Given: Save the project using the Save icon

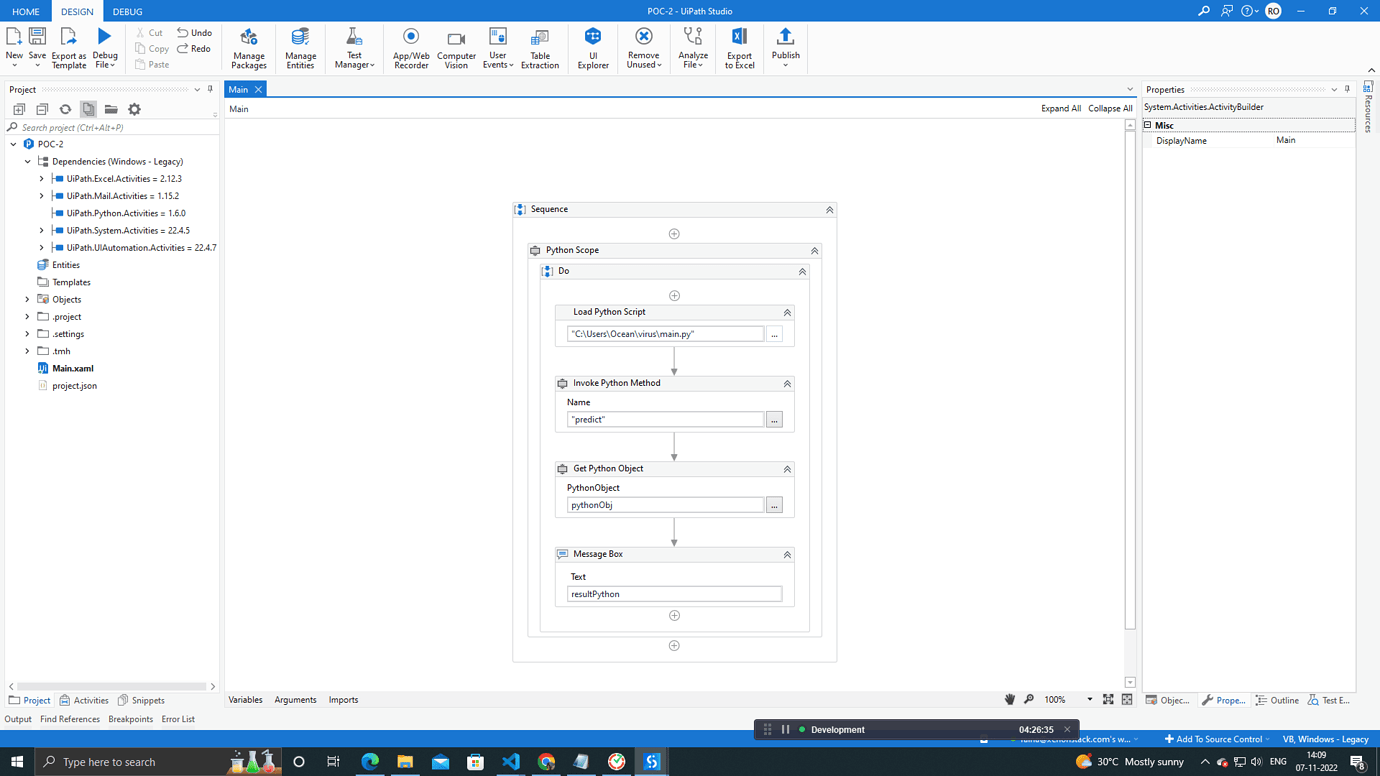Looking at the screenshot, I should (x=37, y=37).
